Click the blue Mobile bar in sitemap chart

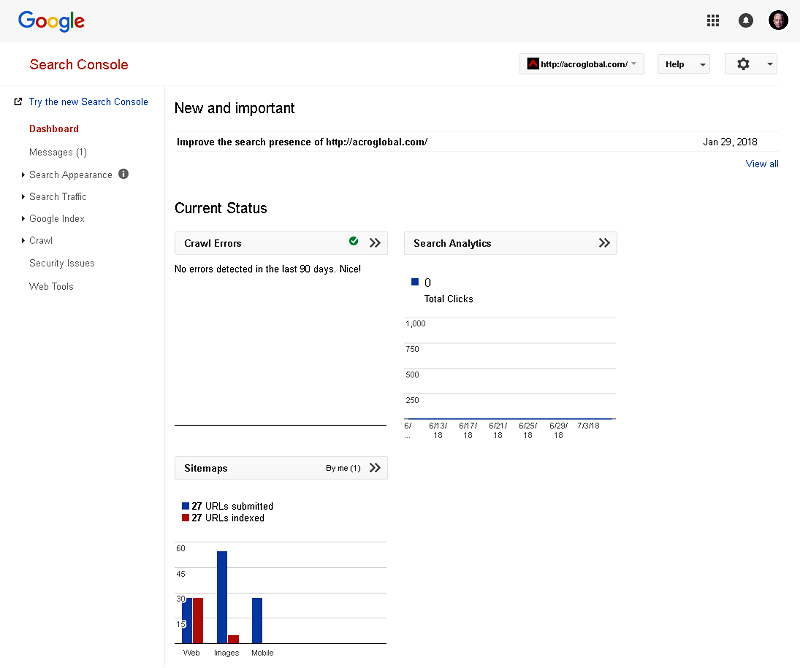click(x=257, y=621)
